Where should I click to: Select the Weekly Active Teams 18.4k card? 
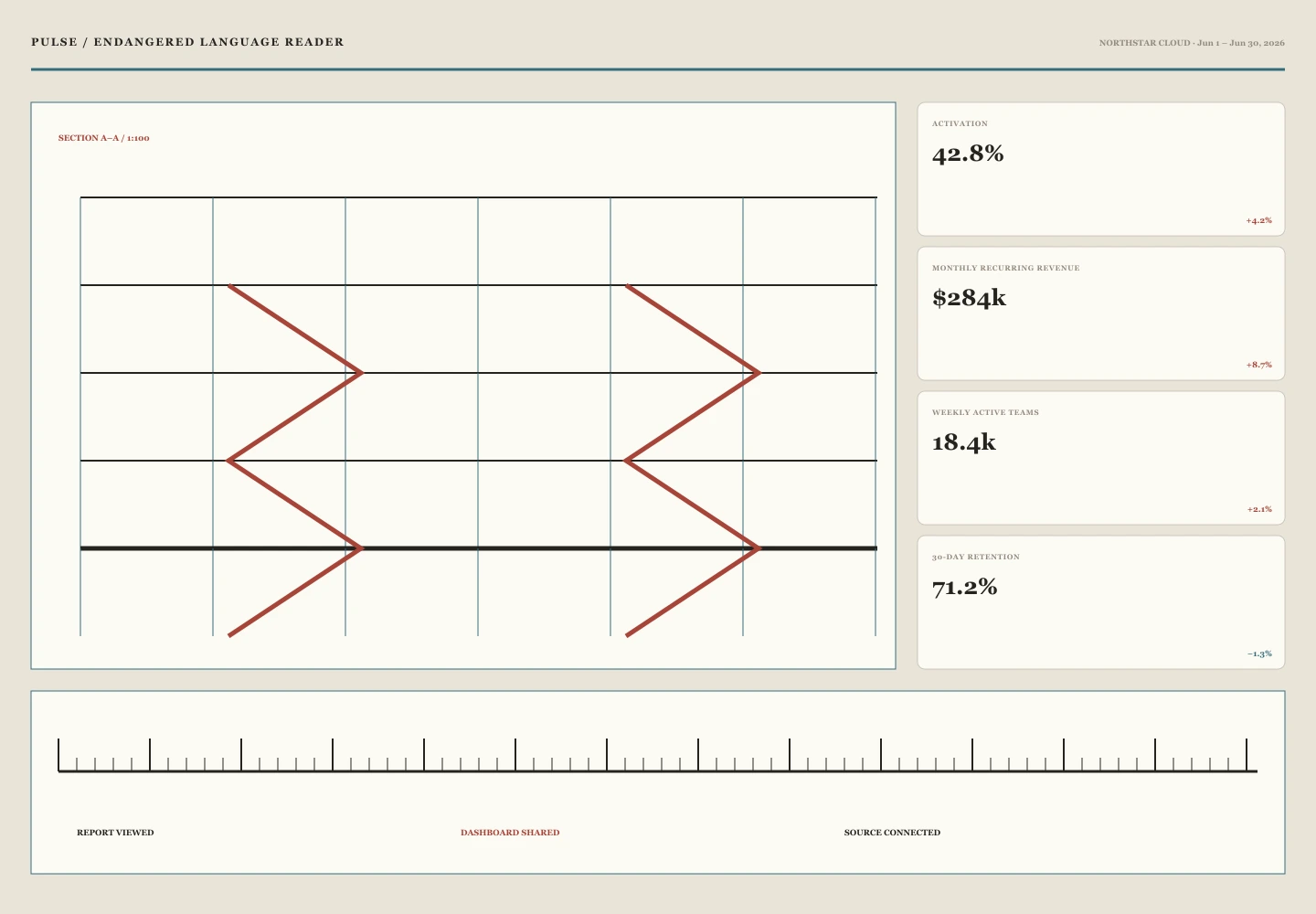[x=1101, y=458]
